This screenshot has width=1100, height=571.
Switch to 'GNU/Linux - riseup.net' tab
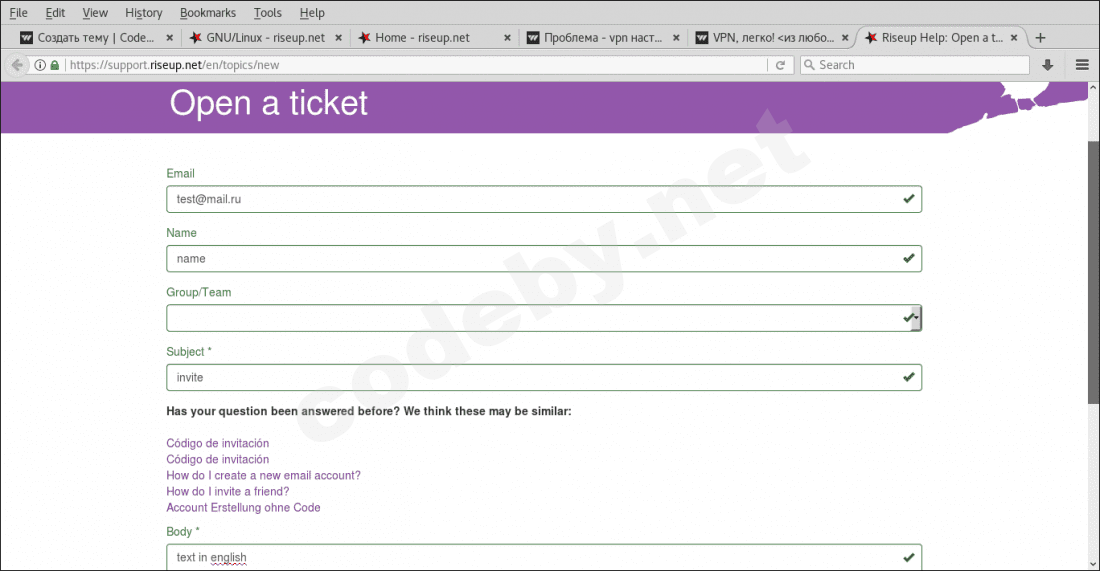[x=265, y=38]
